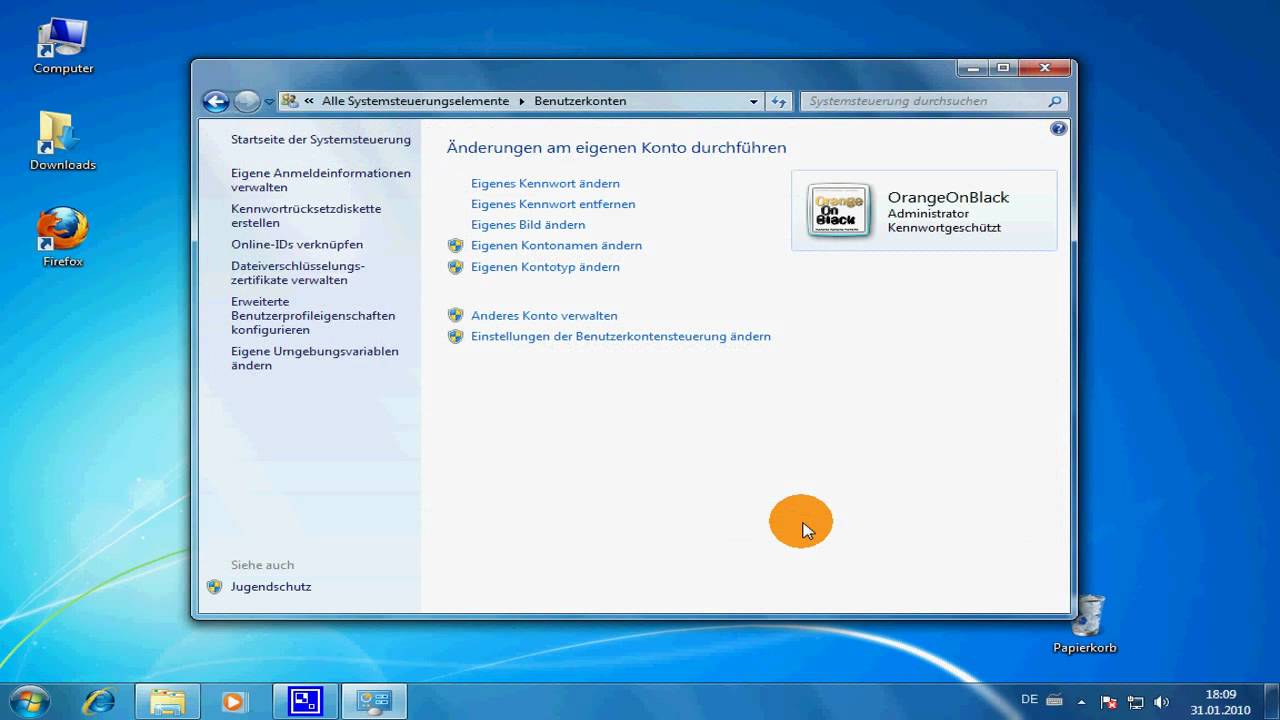Click the shield beside Eigenen Kontotyp ändern
Image resolution: width=1280 pixels, height=720 pixels.
455,267
